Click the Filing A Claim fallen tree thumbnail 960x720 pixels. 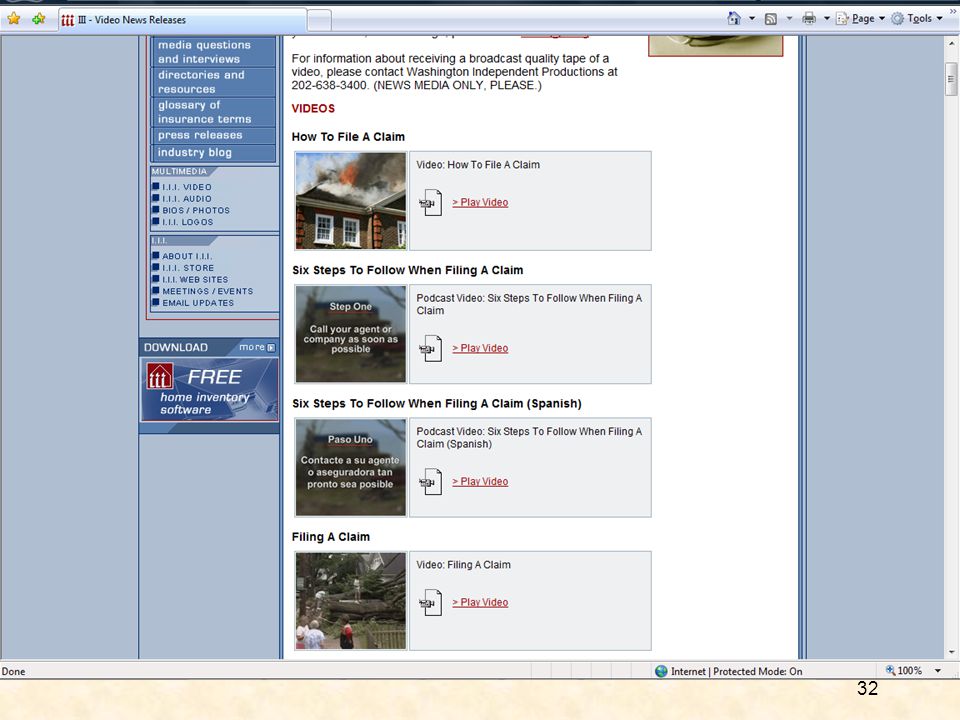[x=351, y=601]
